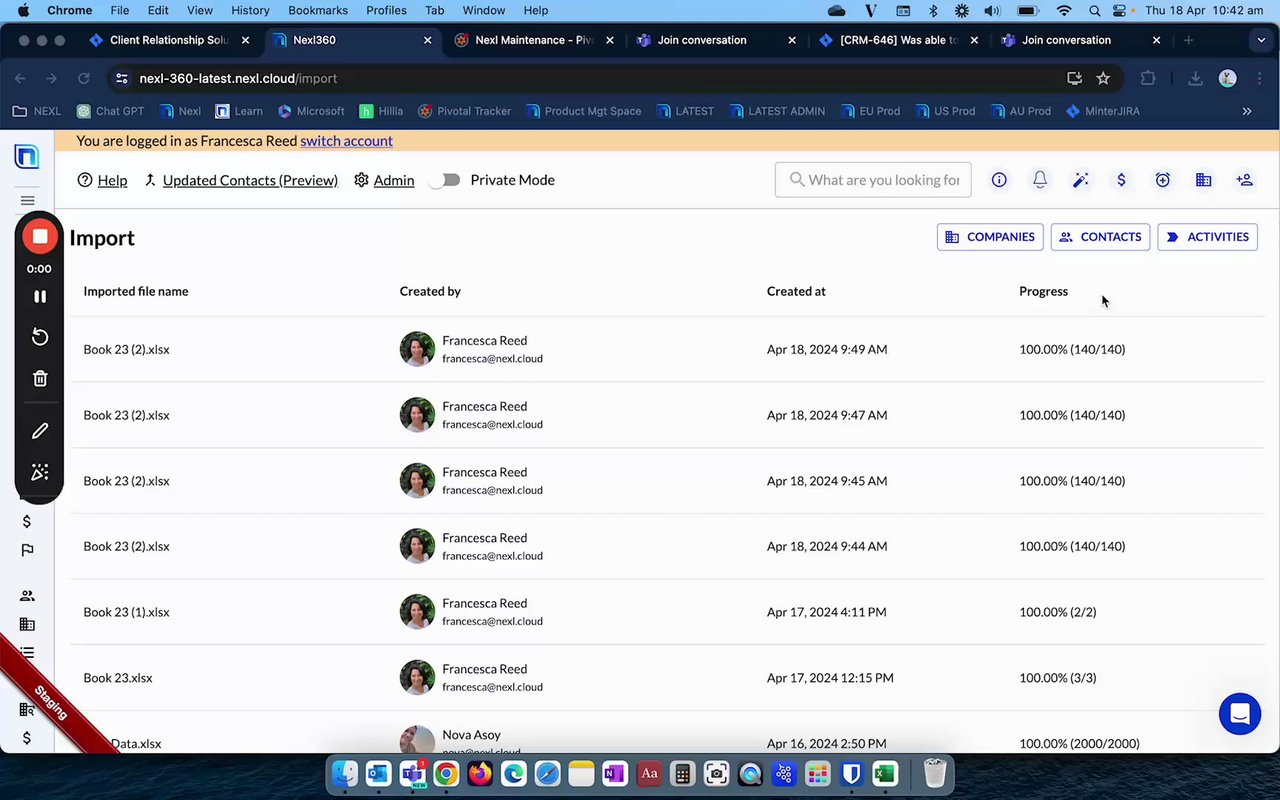Open the hamburger menu in left sidebar
The height and width of the screenshot is (800, 1280).
click(x=27, y=200)
